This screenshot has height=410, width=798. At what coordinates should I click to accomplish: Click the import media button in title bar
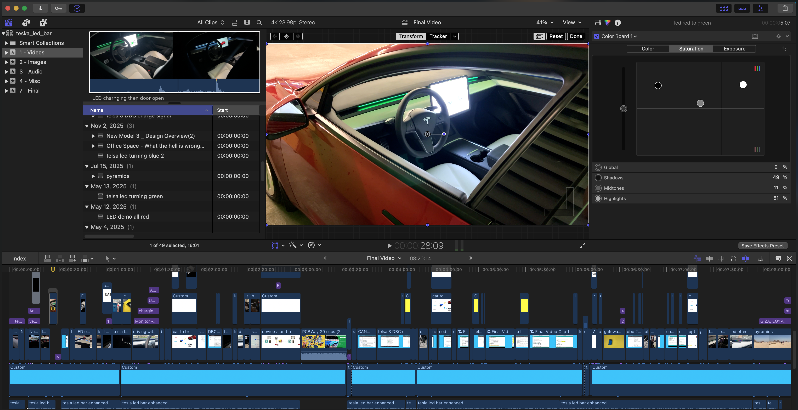[x=40, y=8]
